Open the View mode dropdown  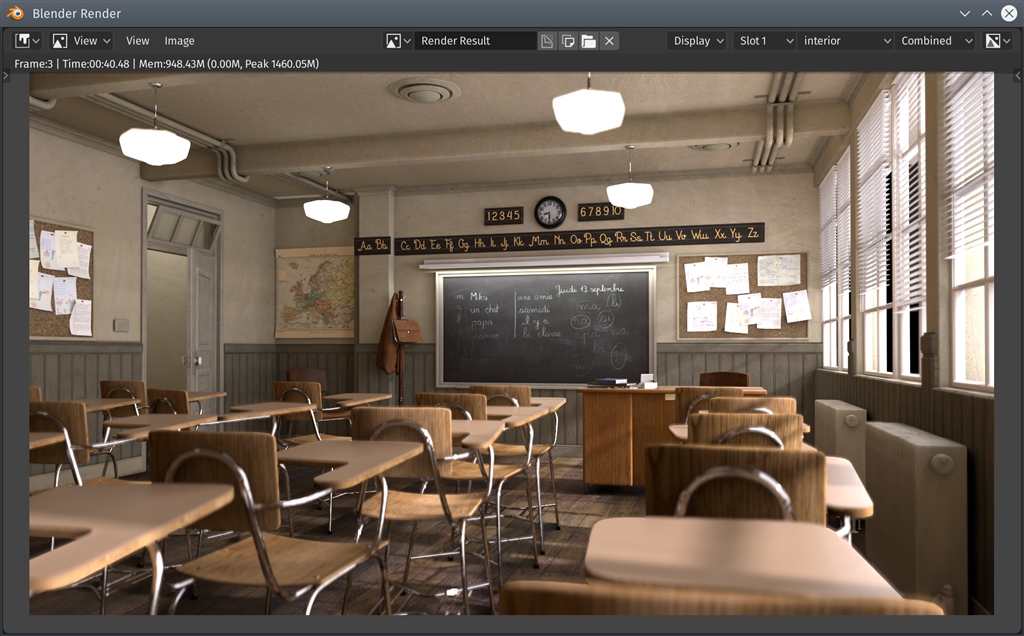[x=82, y=40]
